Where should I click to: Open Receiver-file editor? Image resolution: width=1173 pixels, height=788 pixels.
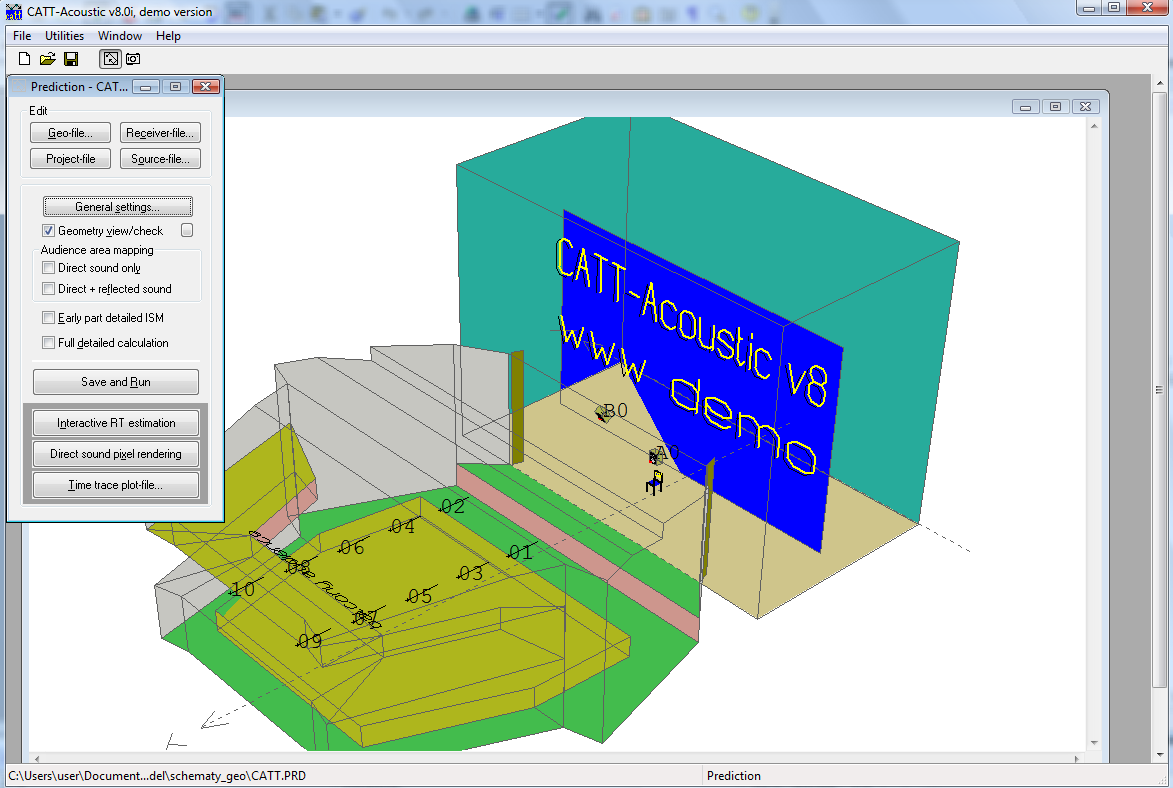coord(160,132)
